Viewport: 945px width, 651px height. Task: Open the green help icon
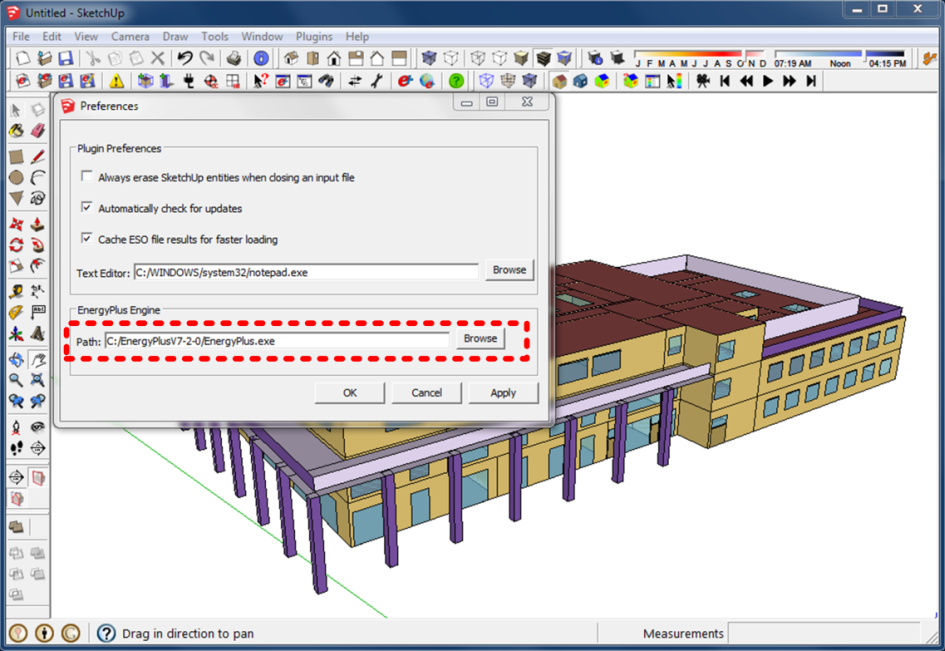click(x=456, y=81)
